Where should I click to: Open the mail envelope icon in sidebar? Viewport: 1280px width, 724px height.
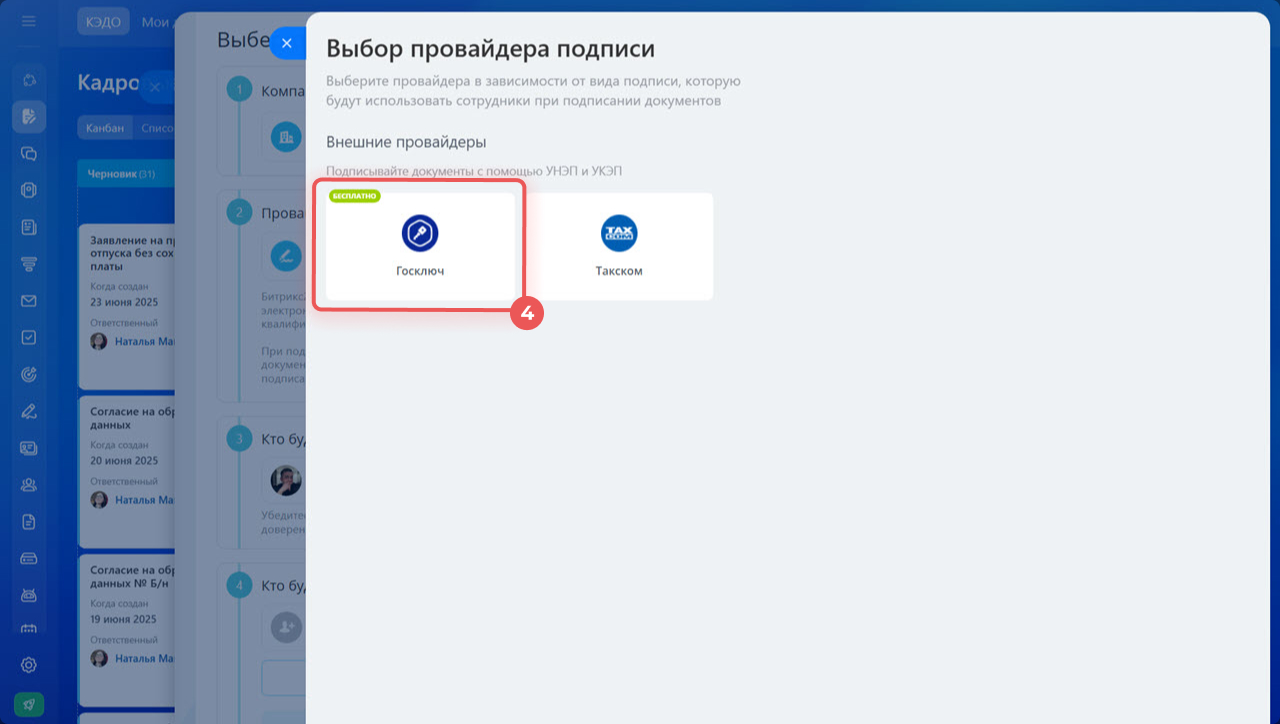click(29, 301)
